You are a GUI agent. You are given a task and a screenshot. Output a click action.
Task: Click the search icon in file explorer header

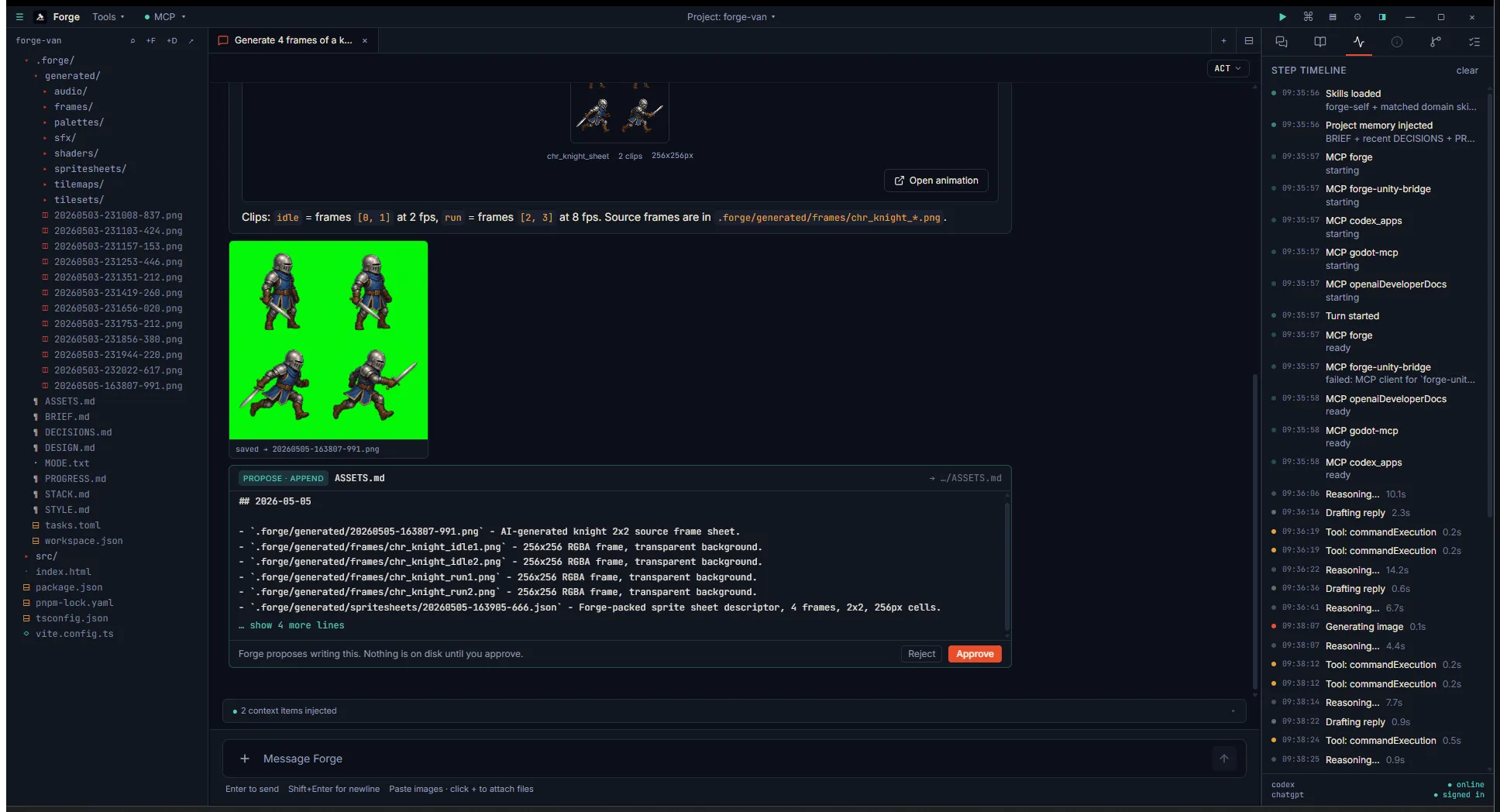[132, 40]
